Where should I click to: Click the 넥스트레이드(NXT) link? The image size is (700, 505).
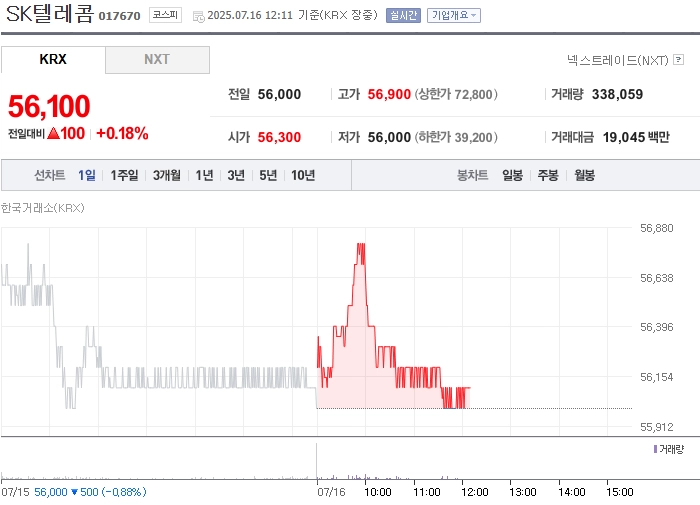[x=617, y=60]
